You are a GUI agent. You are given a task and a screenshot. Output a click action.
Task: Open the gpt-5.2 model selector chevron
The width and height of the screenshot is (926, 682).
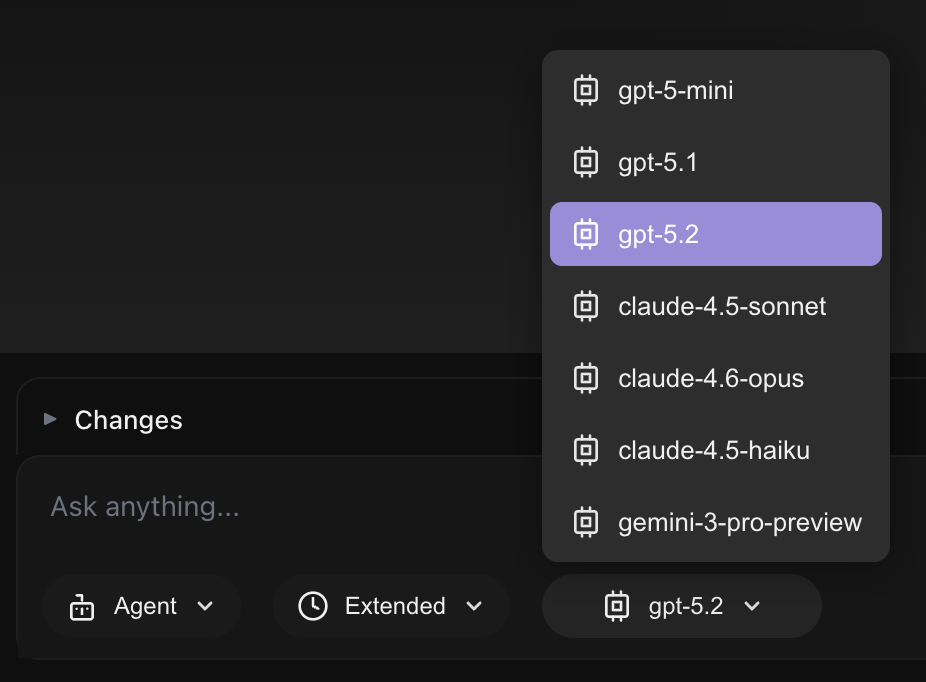[751, 606]
